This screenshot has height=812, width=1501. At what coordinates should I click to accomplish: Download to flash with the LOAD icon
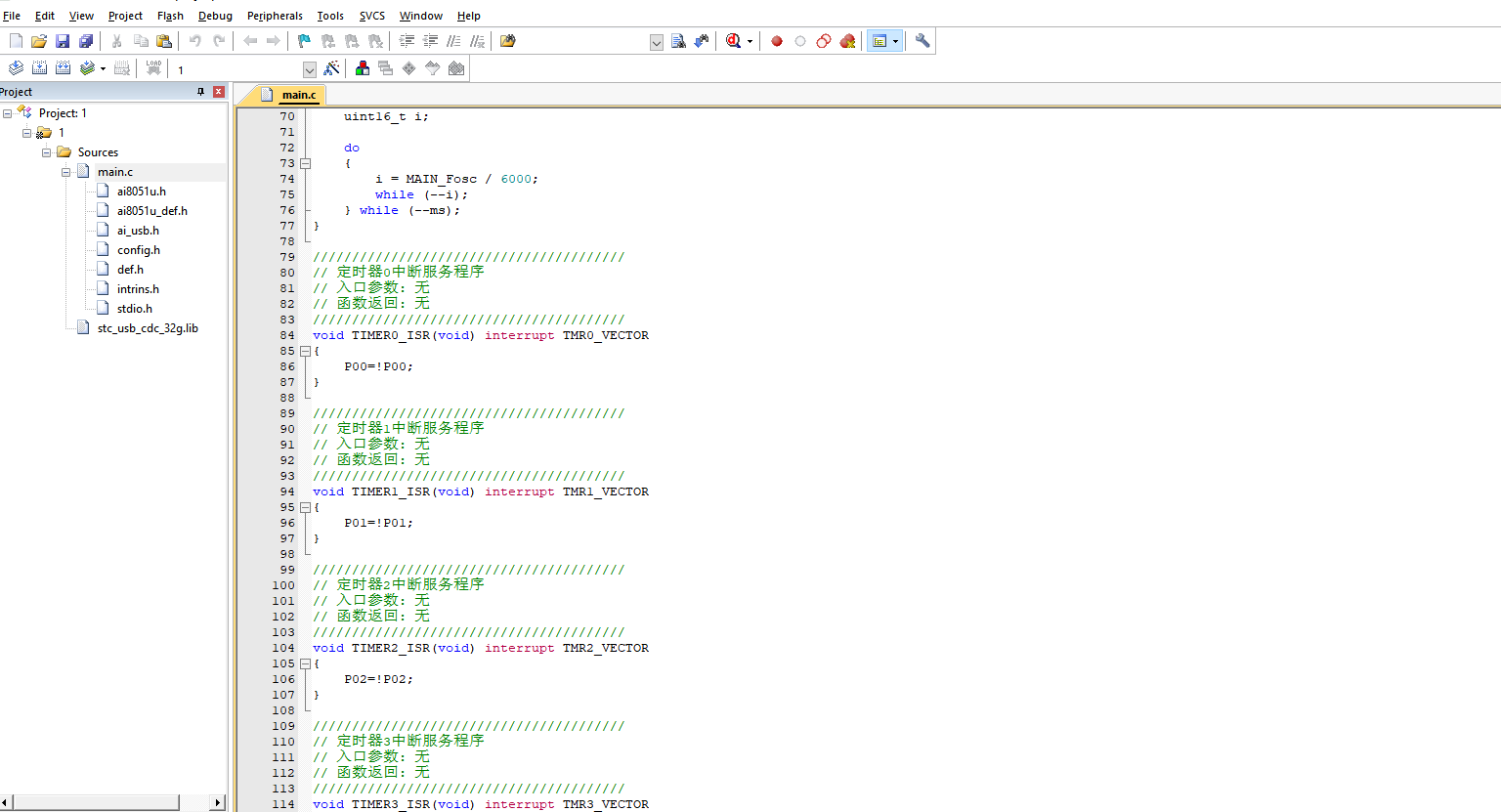click(x=153, y=68)
